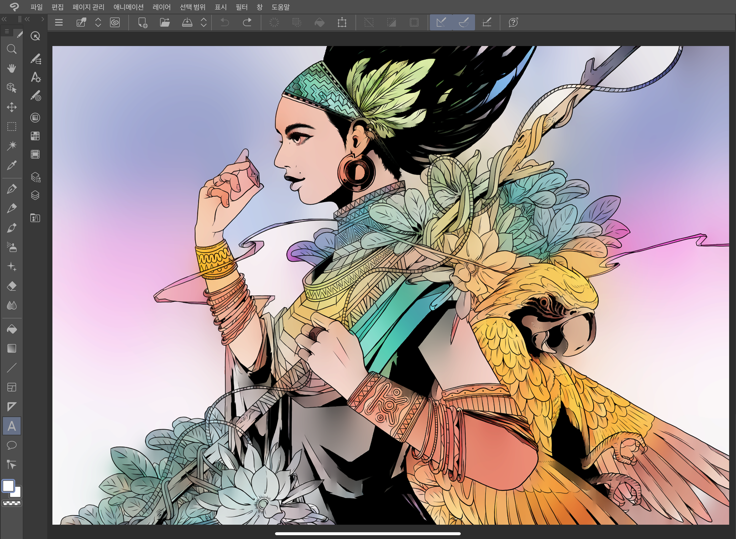This screenshot has width=736, height=539.
Task: Open the Brush Size palette icon
Action: (x=35, y=96)
